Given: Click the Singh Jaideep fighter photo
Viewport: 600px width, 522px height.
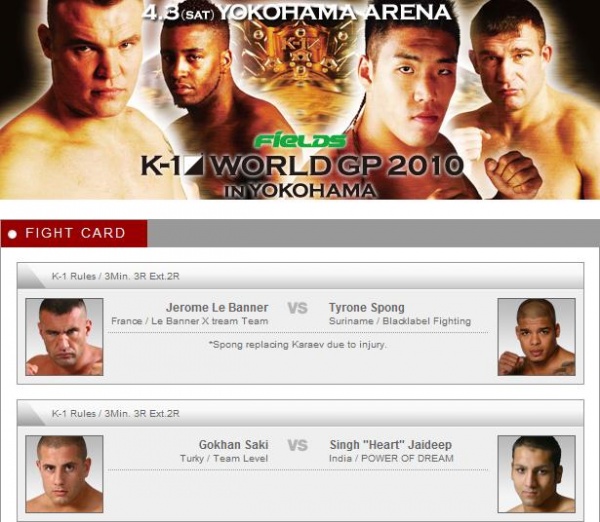Looking at the screenshot, I should coord(536,474).
